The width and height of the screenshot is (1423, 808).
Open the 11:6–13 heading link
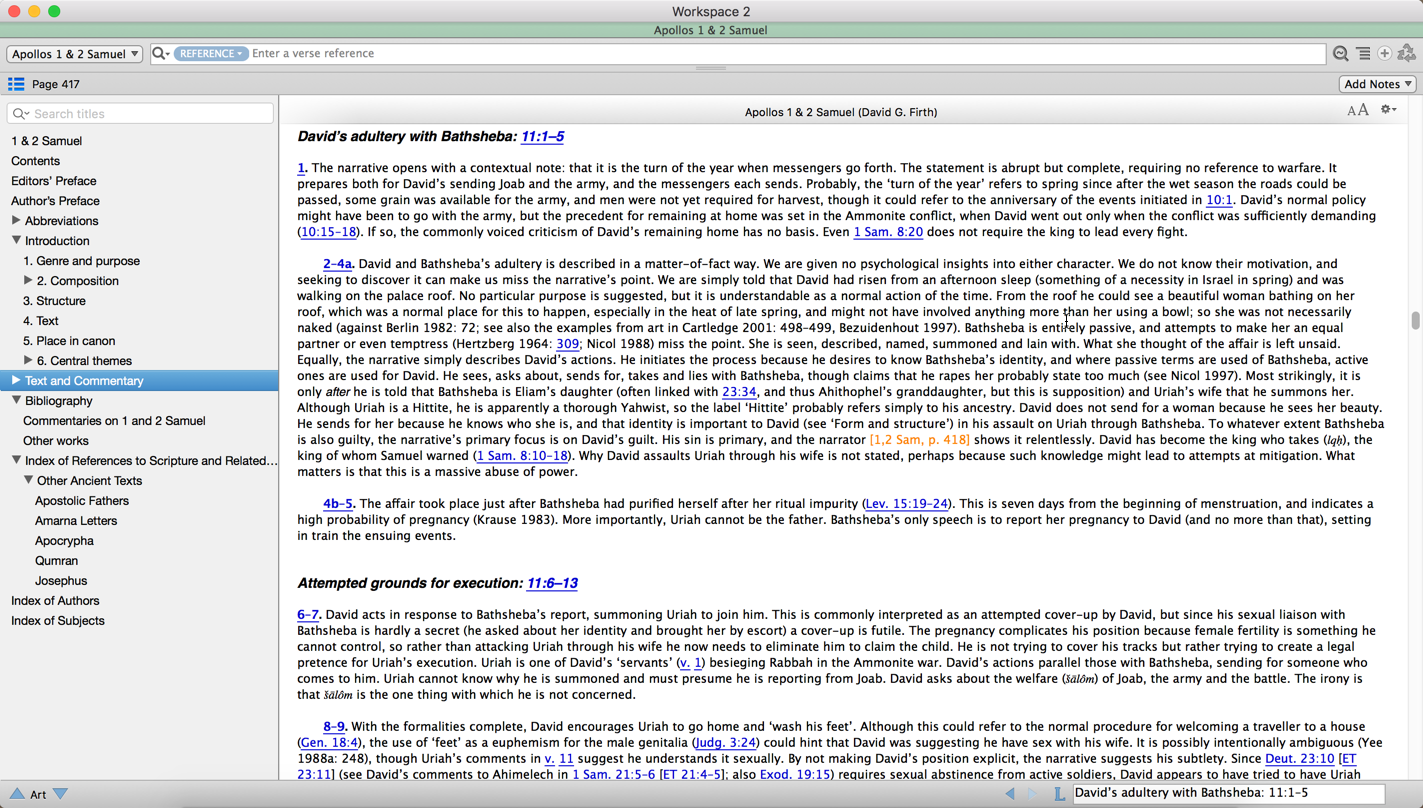point(552,583)
